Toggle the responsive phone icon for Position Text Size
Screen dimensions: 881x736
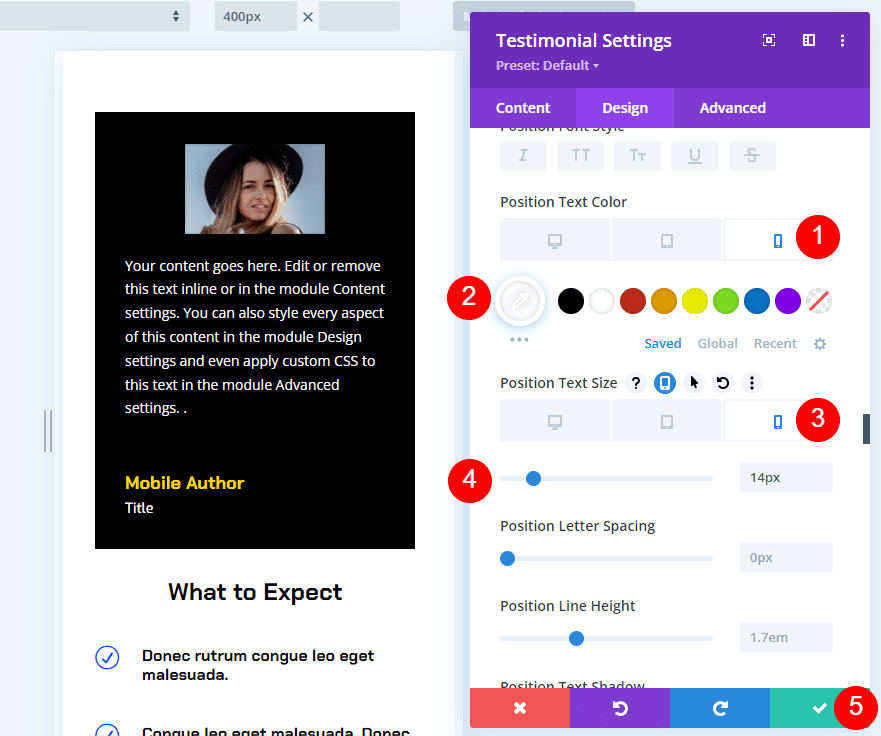665,382
